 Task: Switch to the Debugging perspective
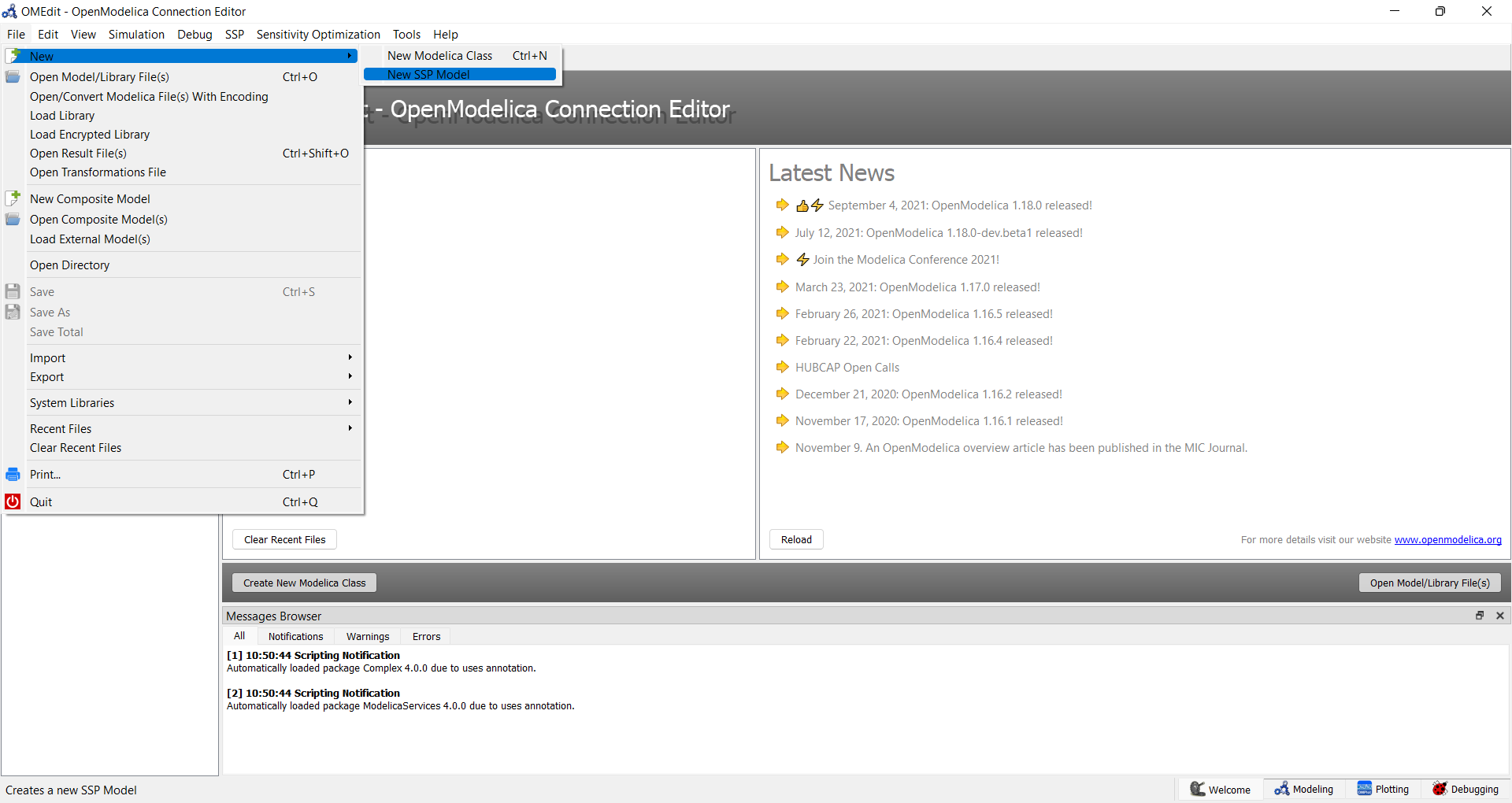pyautogui.click(x=1466, y=790)
